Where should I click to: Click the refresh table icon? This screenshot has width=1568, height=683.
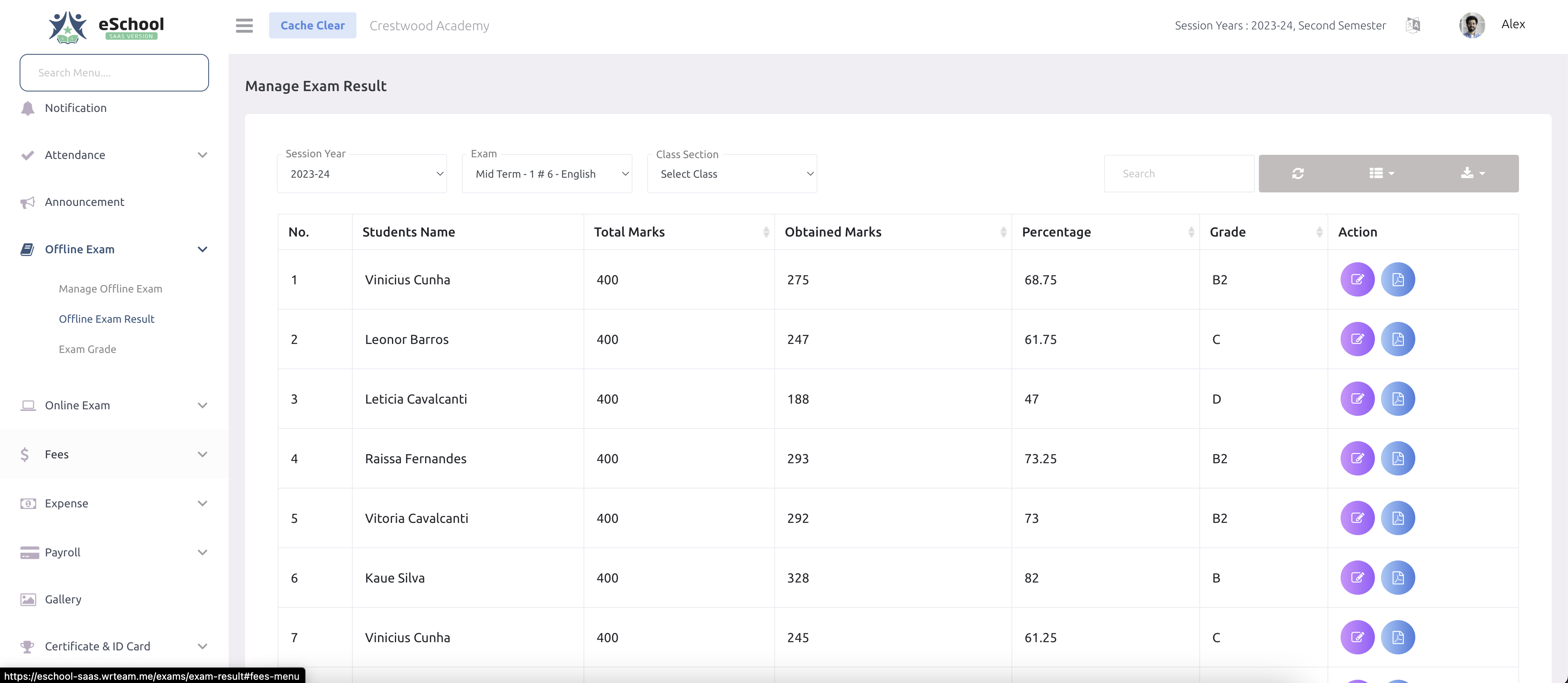[x=1298, y=174]
